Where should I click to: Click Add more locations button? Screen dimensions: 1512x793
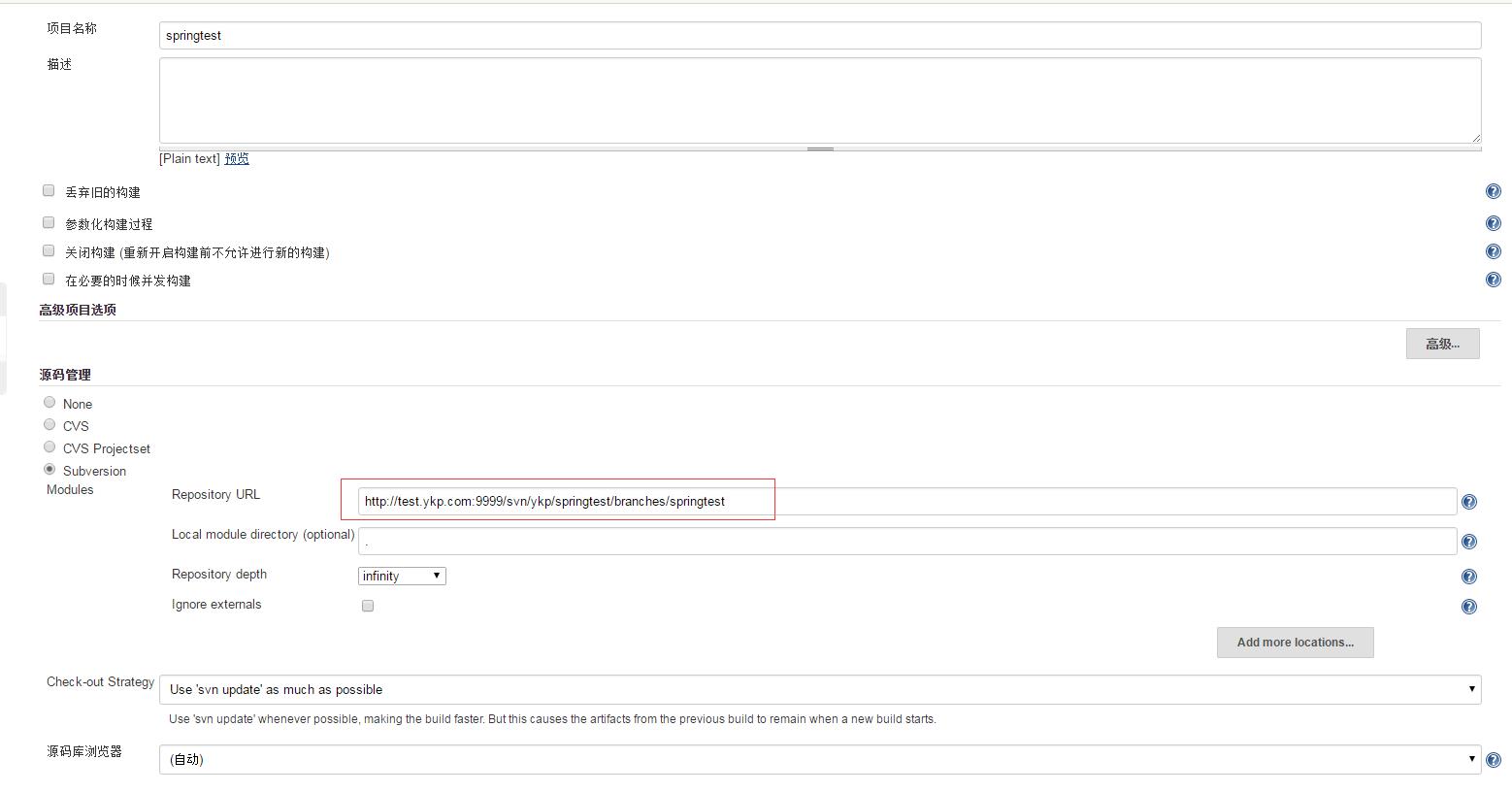1295,643
